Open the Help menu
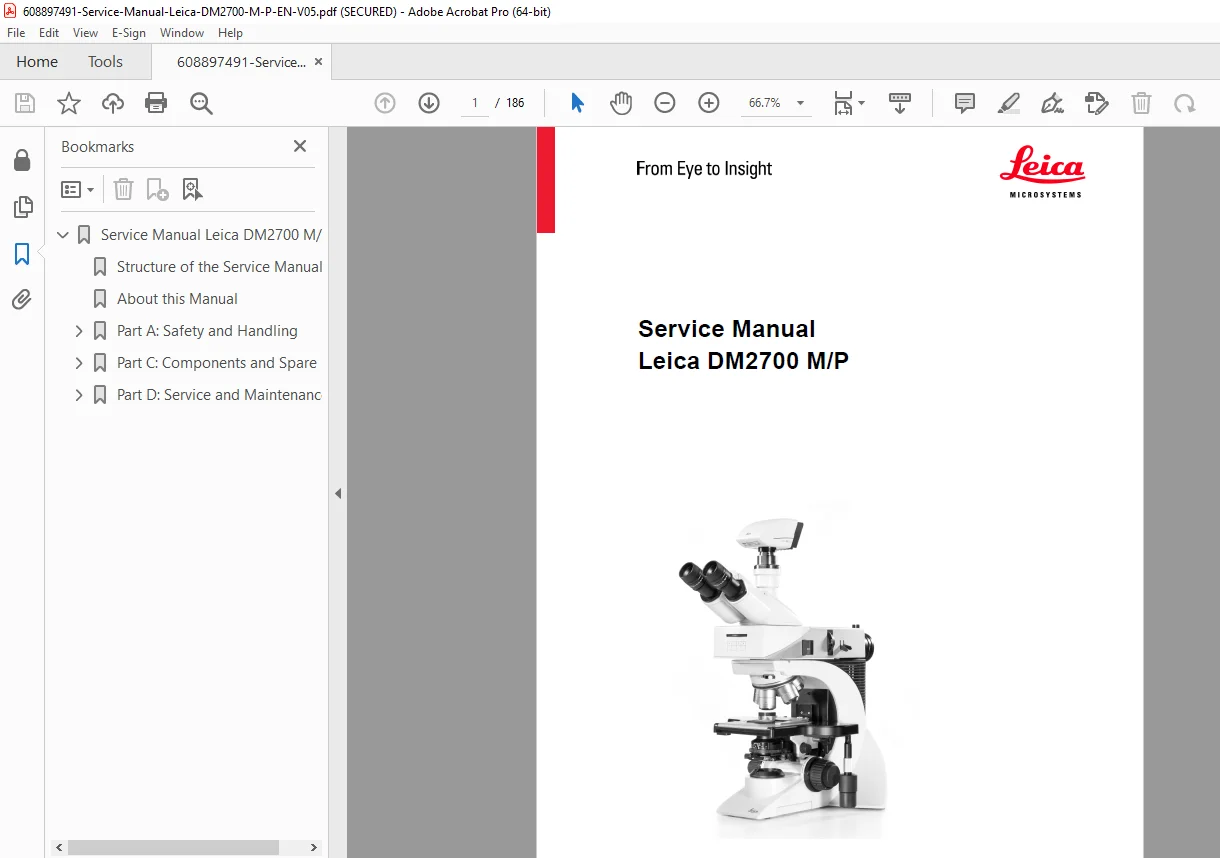This screenshot has height=858, width=1220. point(230,33)
